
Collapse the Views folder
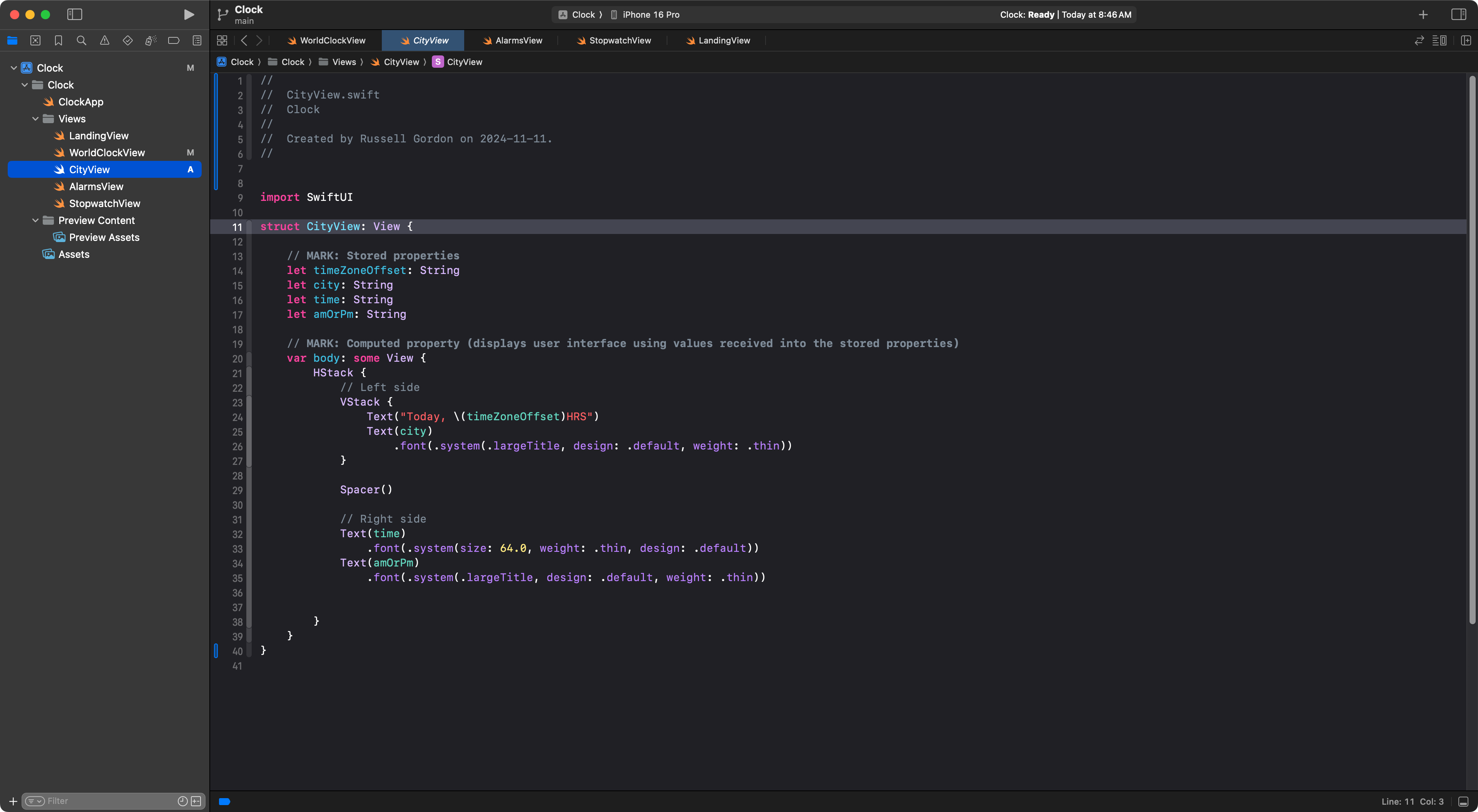(x=35, y=119)
